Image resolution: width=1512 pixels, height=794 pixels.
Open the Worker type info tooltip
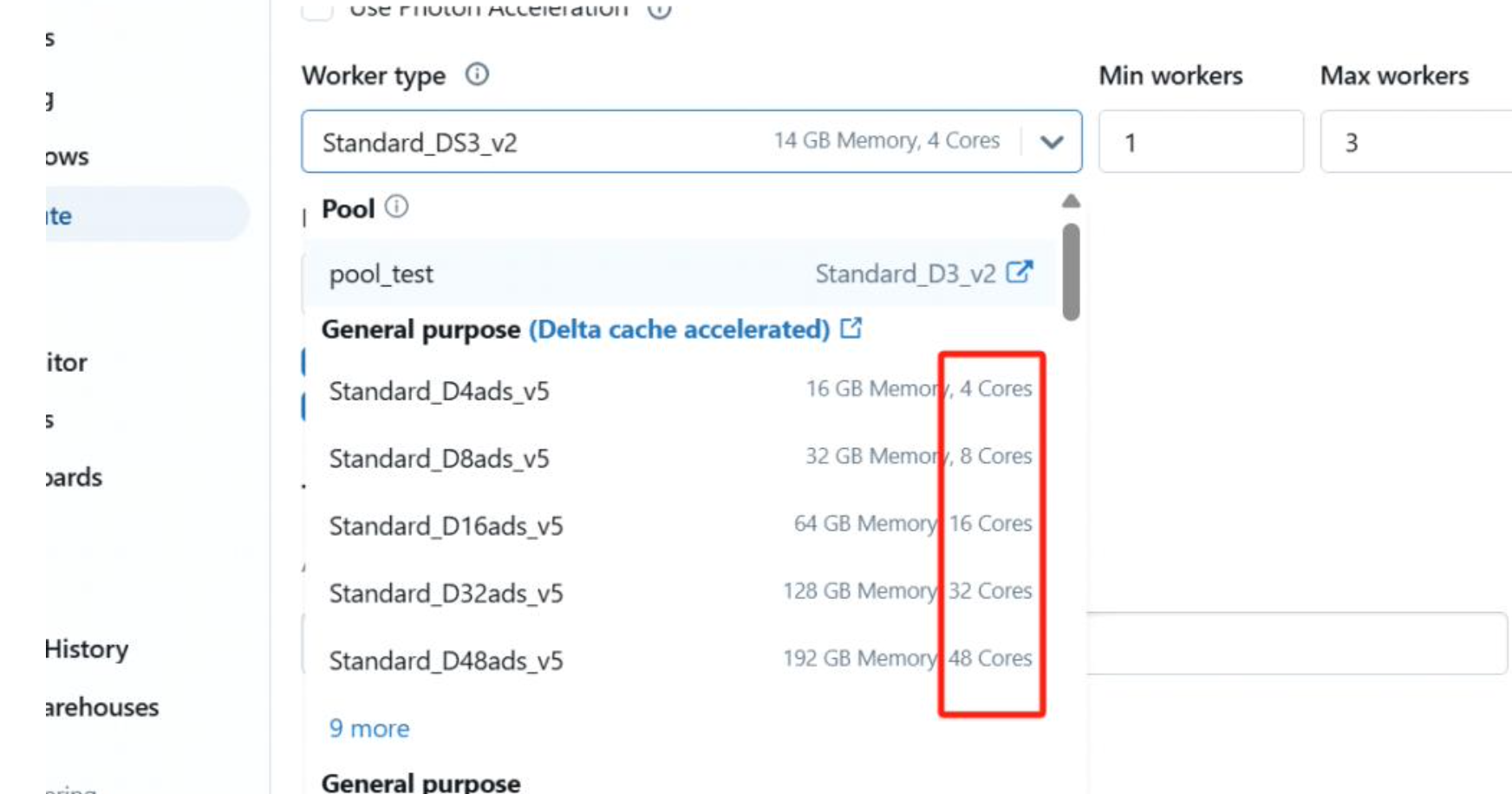coord(476,75)
